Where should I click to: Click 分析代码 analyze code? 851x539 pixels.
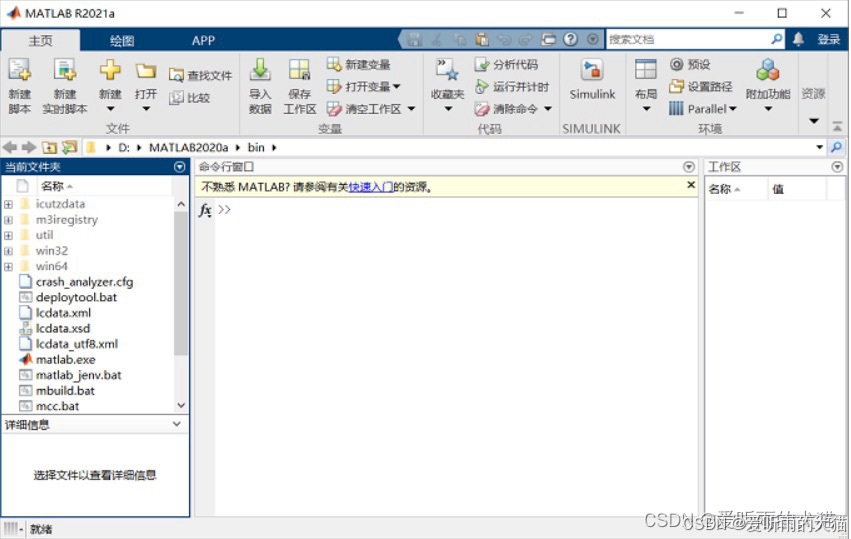coord(506,65)
